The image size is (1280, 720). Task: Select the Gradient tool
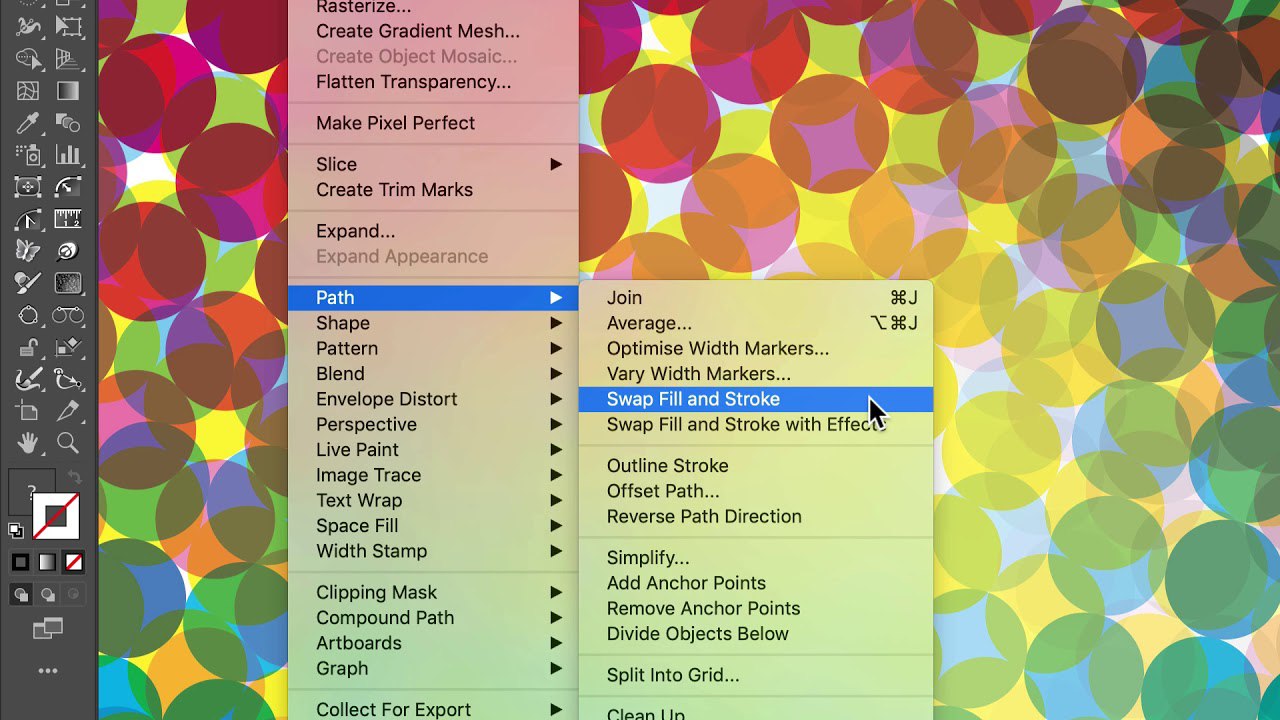68,91
